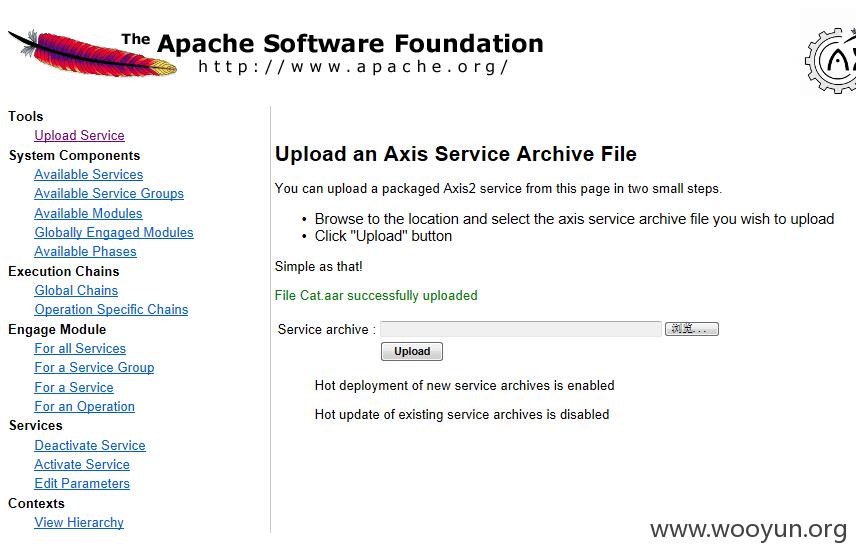
Task: Click the 'Service archive :' label
Action: (x=326, y=329)
